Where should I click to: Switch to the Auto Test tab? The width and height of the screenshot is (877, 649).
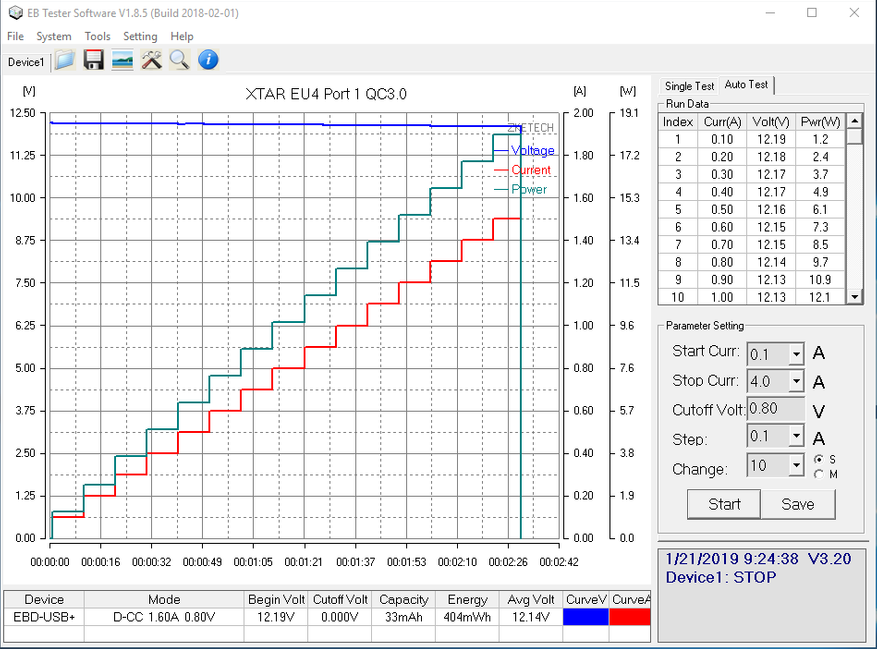[x=746, y=84]
